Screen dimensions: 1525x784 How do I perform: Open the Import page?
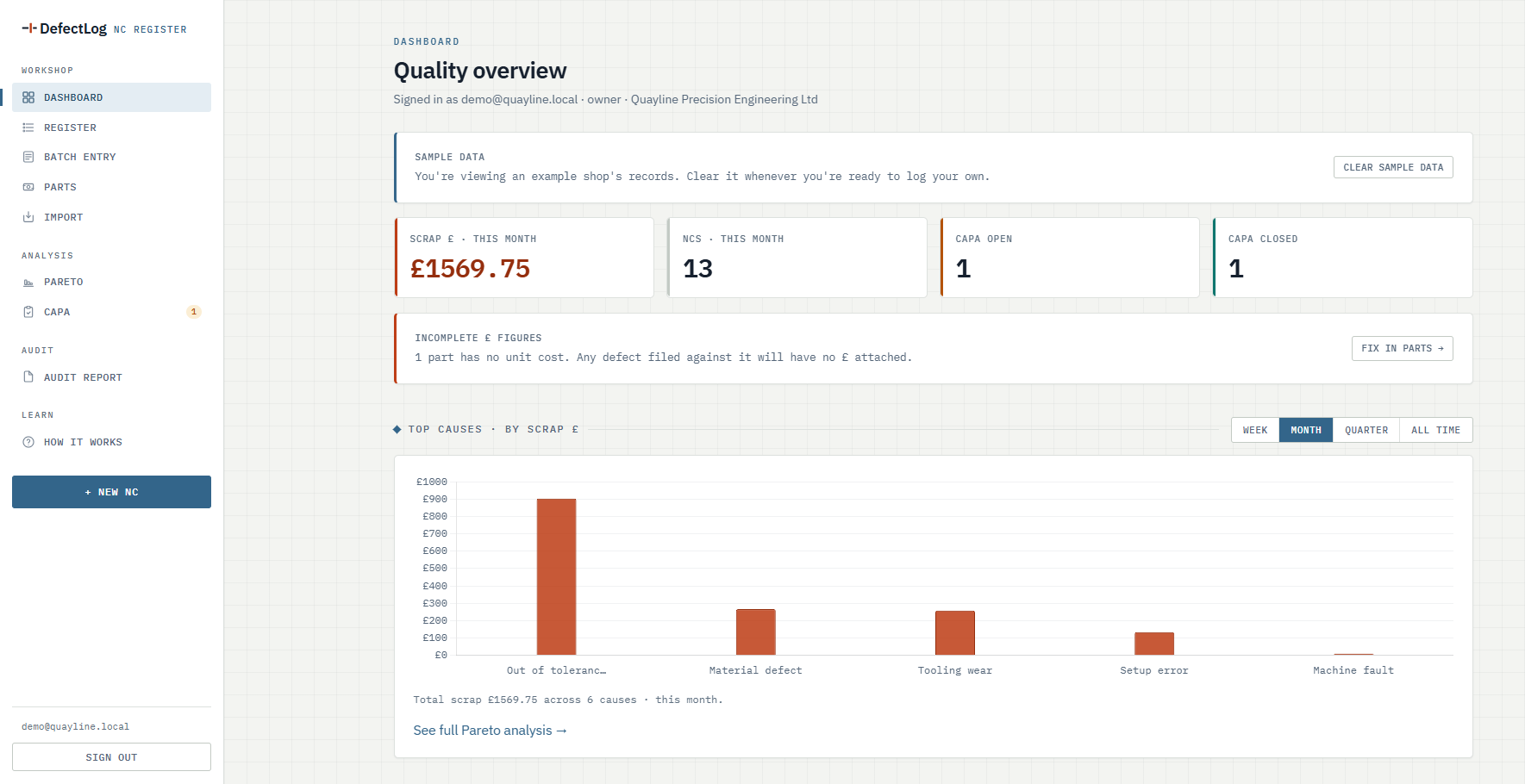click(111, 217)
